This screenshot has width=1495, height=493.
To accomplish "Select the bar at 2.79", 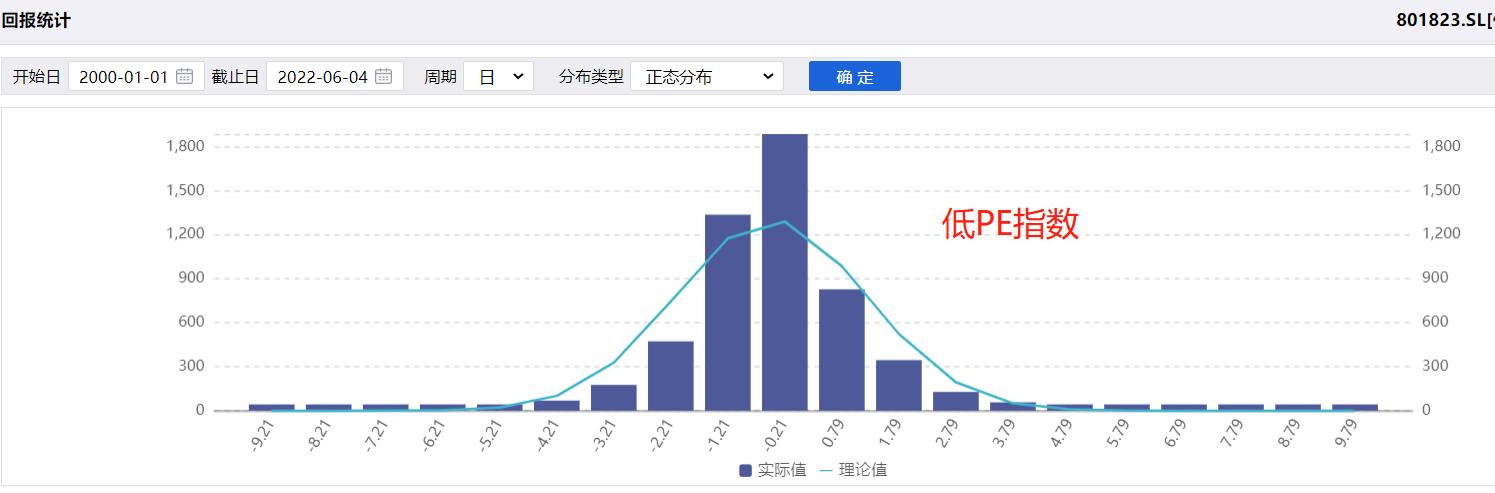I will pos(956,401).
